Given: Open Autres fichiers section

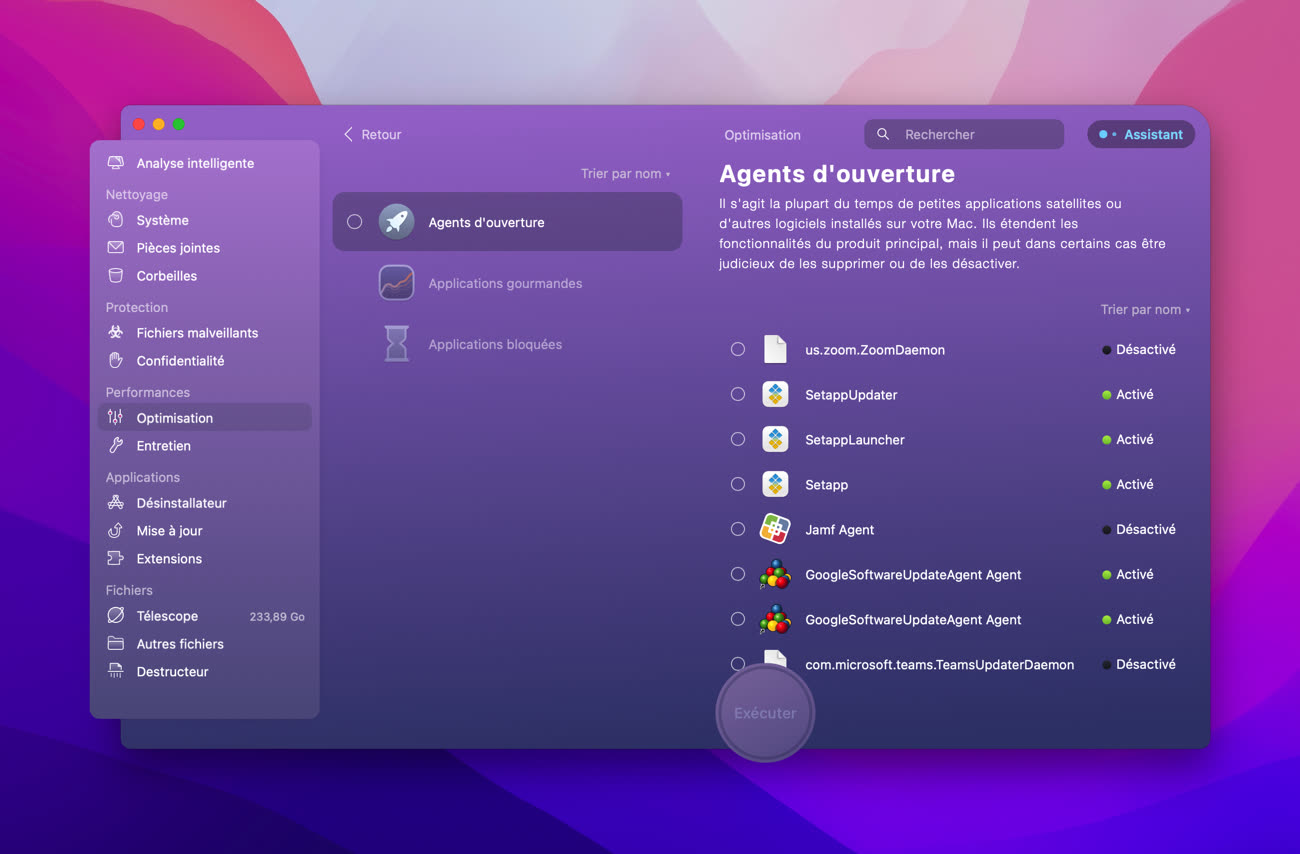Looking at the screenshot, I should point(205,644).
